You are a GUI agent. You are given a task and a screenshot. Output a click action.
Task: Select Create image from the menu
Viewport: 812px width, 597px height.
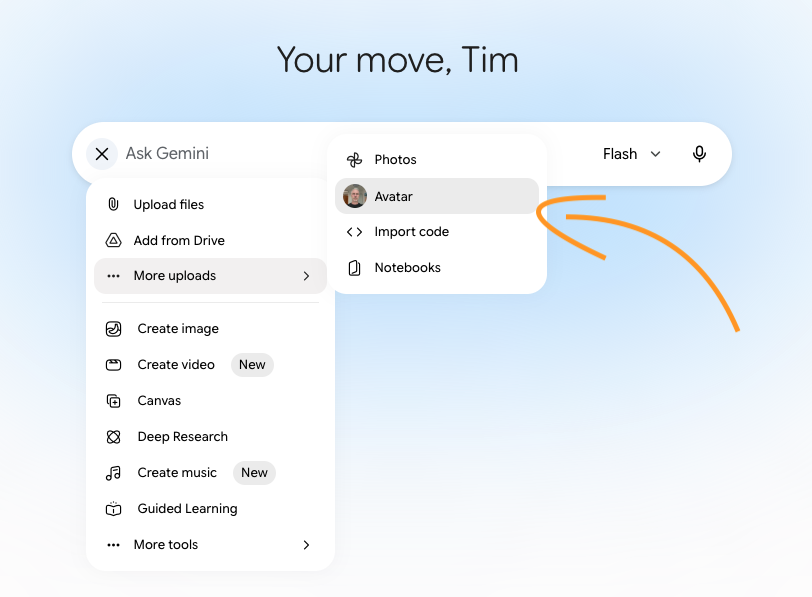(210, 329)
